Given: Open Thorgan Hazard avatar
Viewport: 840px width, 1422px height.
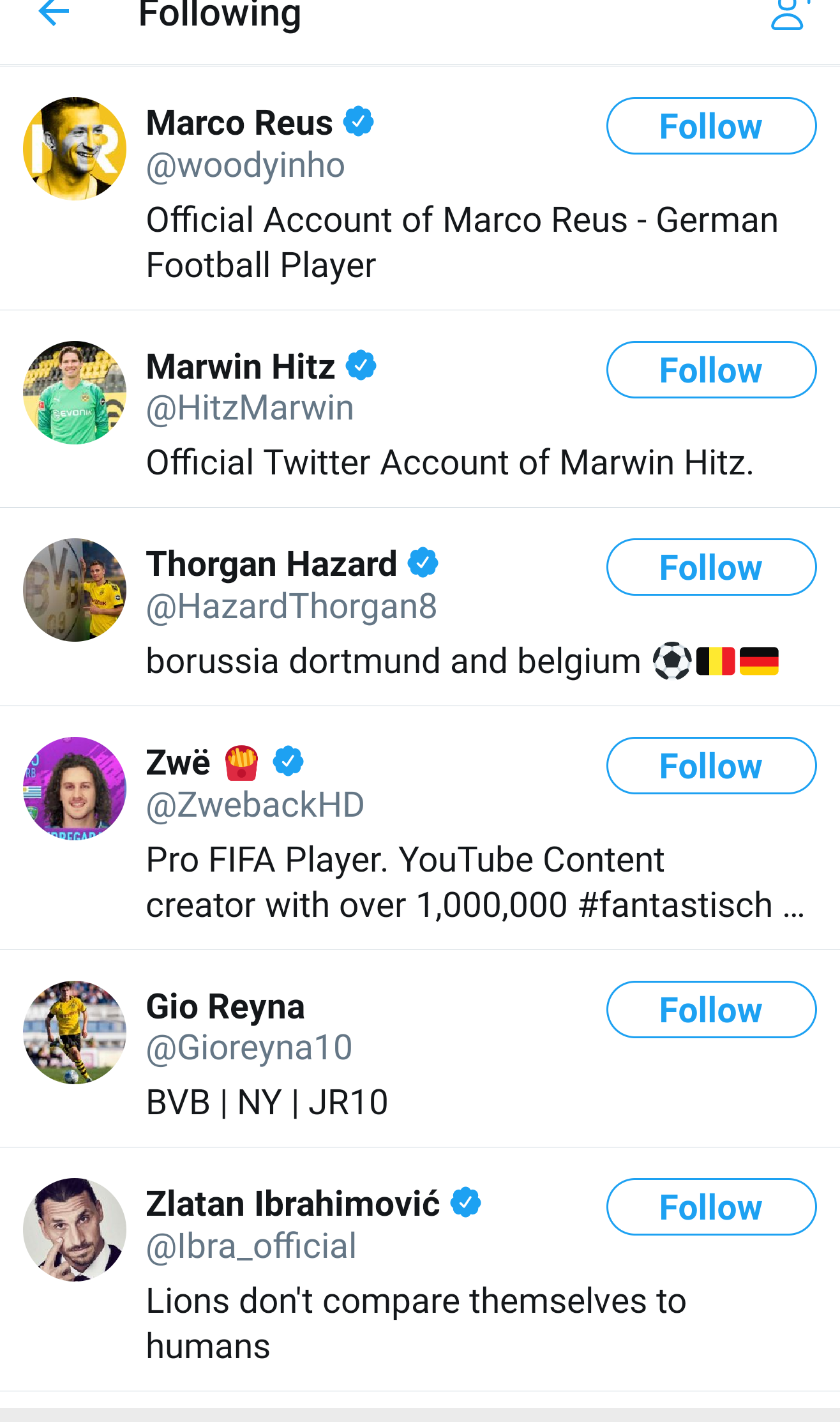Looking at the screenshot, I should point(75,590).
